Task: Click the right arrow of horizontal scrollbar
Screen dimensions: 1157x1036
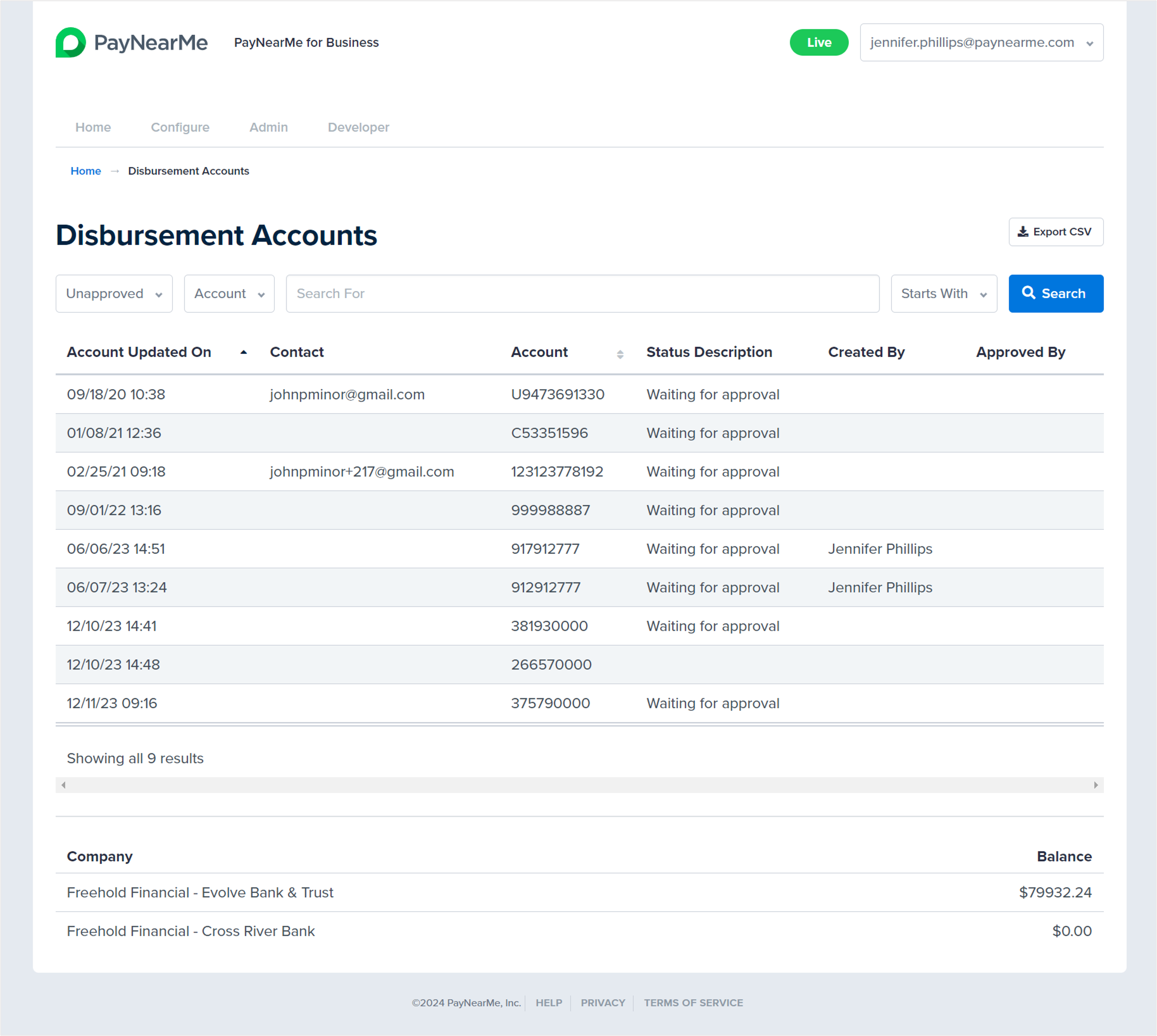Action: click(1096, 785)
